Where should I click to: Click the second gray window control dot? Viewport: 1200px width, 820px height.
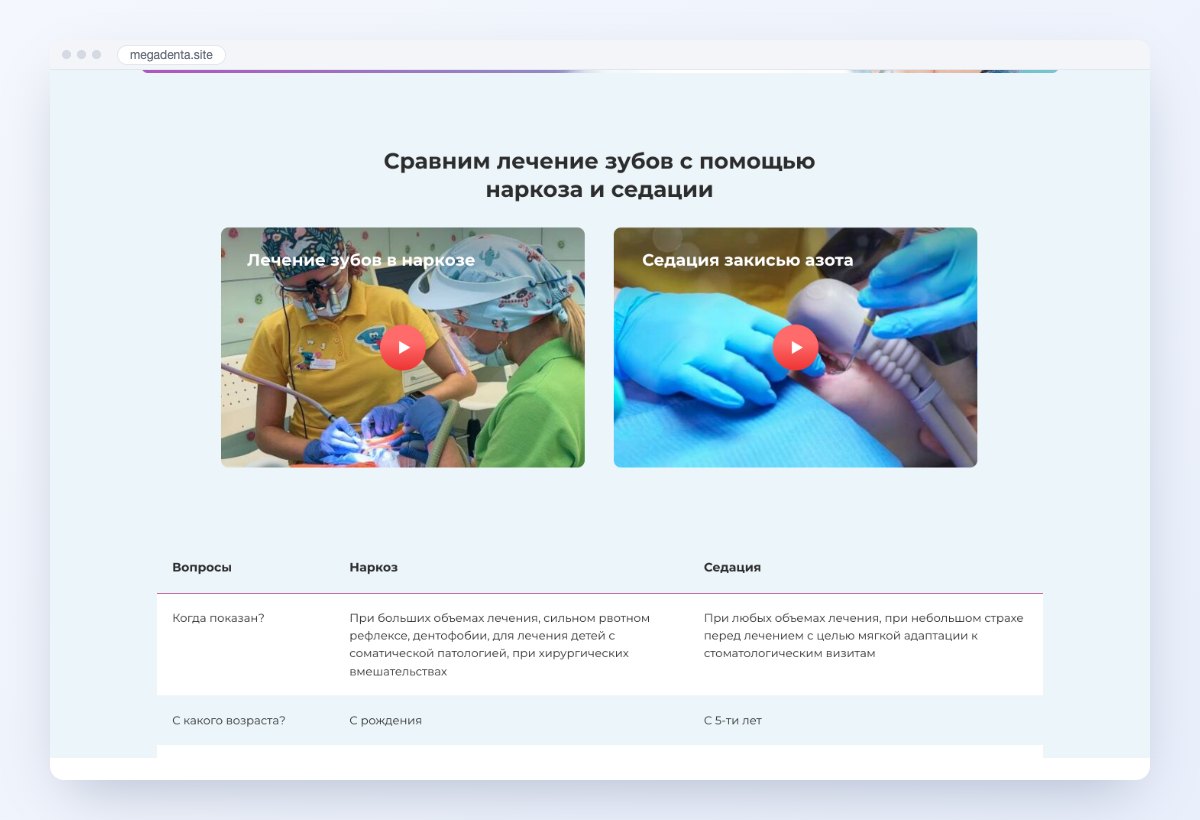(82, 55)
